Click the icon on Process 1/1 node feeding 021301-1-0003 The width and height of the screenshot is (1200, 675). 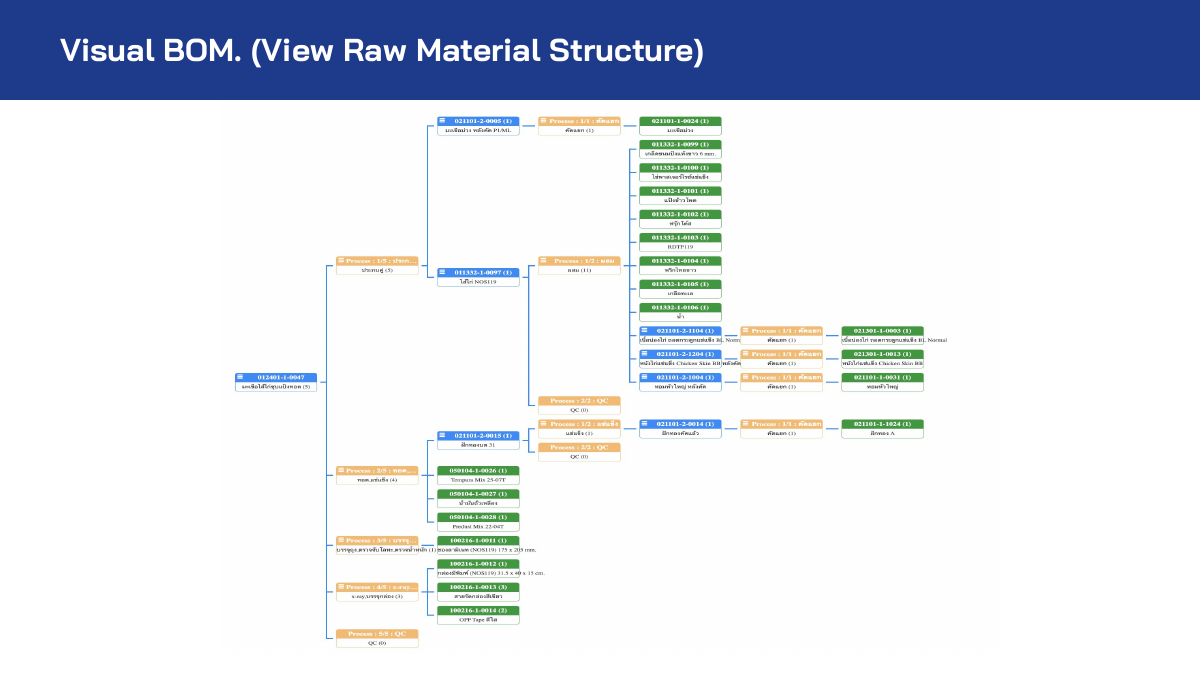tap(746, 330)
